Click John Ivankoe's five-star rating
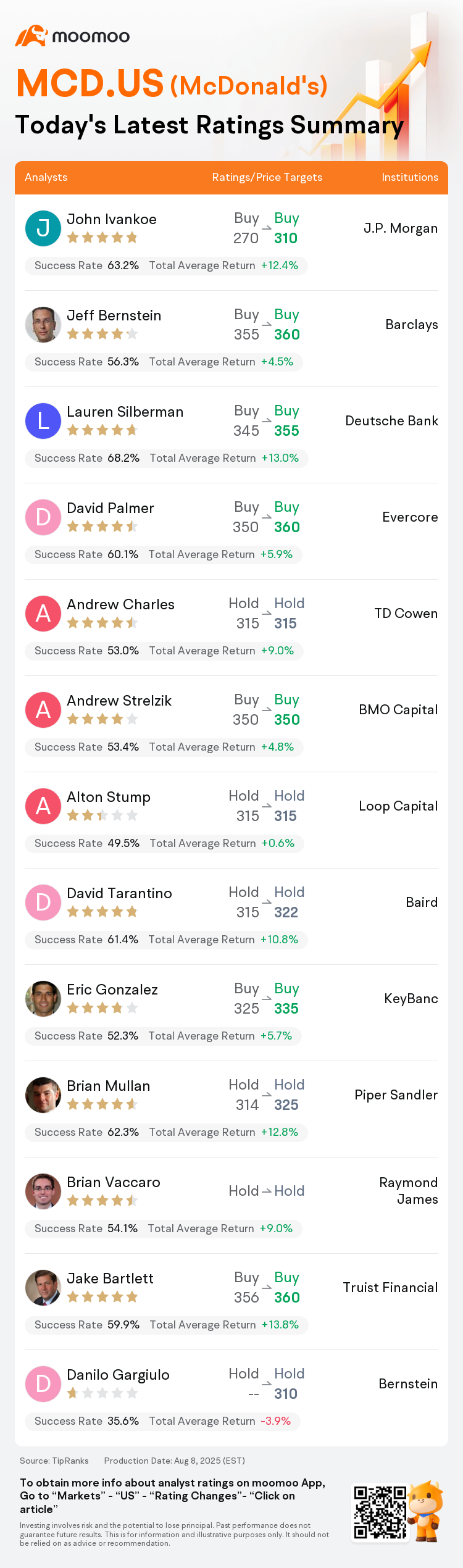 [x=102, y=238]
